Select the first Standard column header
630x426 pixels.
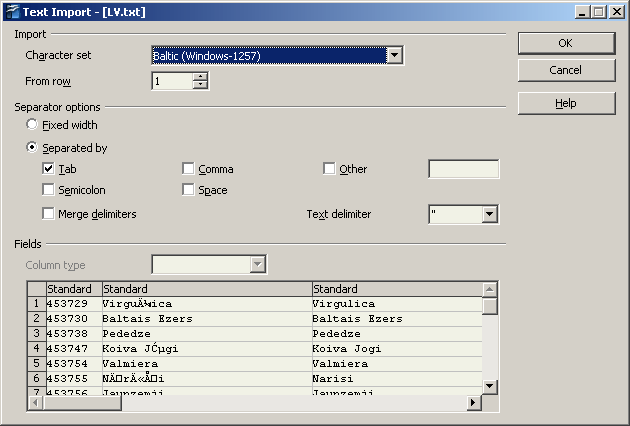point(74,289)
